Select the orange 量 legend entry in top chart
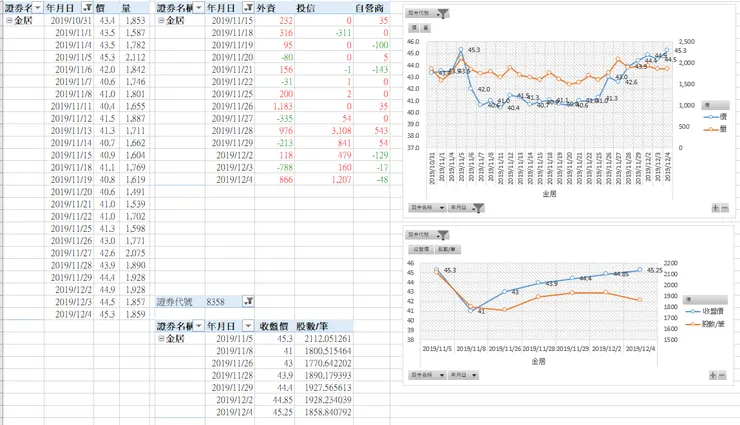The height and width of the screenshot is (425, 740). point(715,128)
